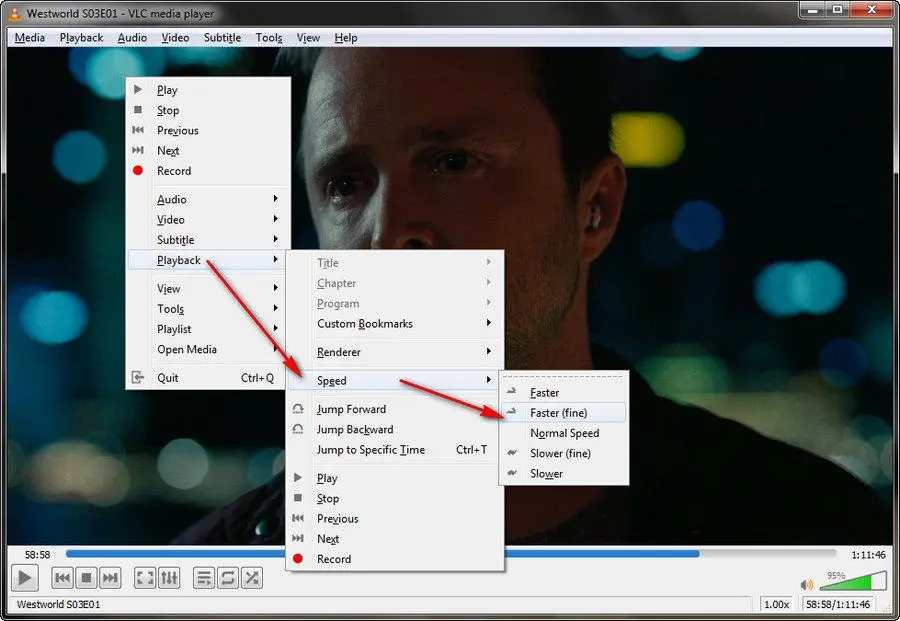Select Play in the first context menu
900x621 pixels.
click(208, 90)
